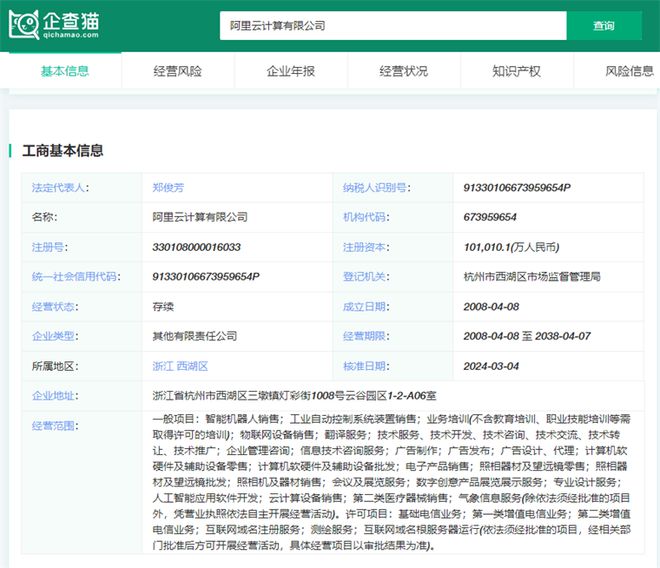Open legal representative 郑俊芳 link
The image size is (660, 568).
point(168,187)
